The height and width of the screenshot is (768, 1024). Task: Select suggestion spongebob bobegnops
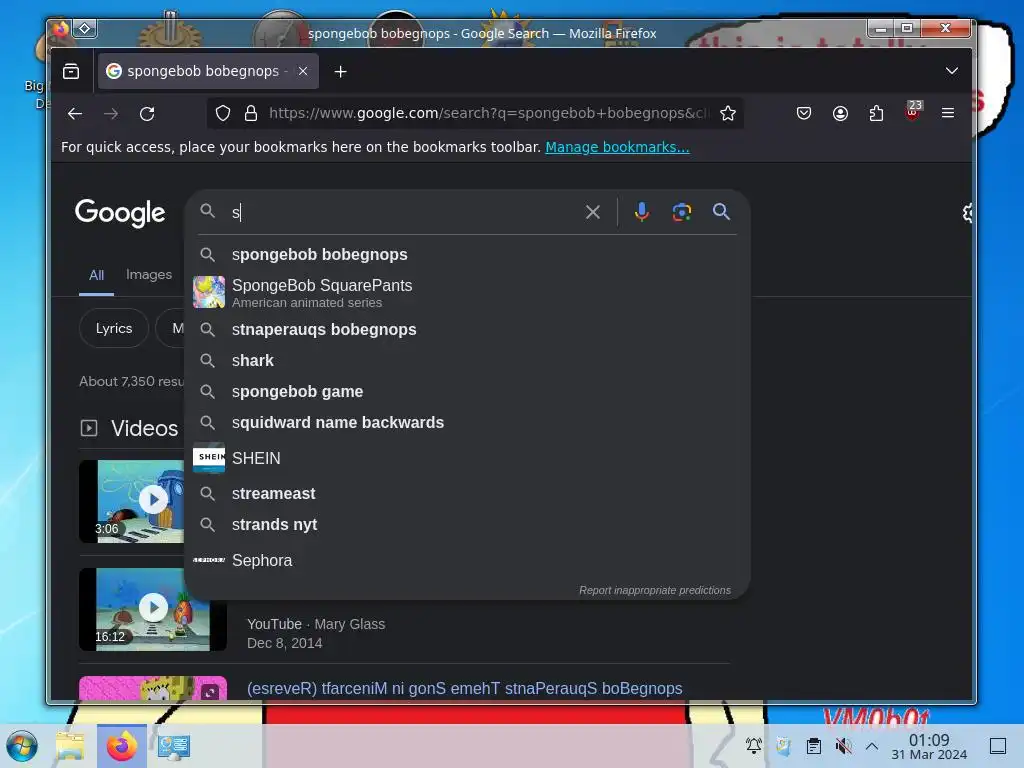(466, 255)
